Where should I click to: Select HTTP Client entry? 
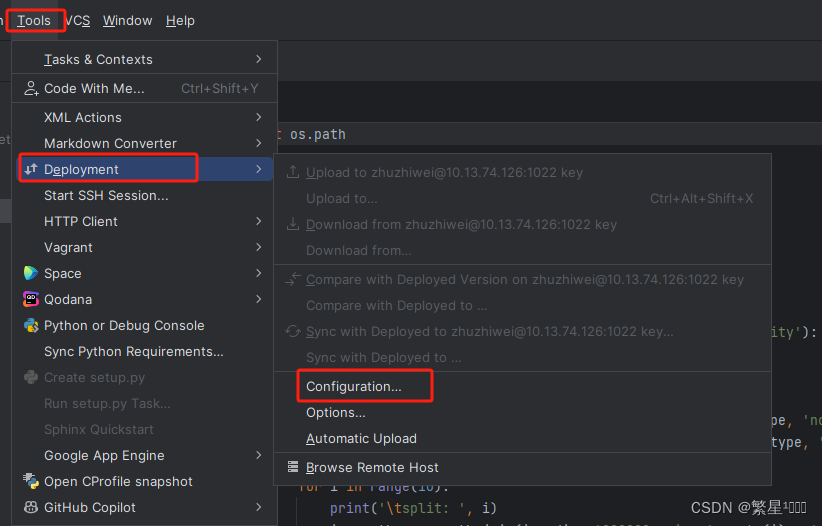(145, 221)
